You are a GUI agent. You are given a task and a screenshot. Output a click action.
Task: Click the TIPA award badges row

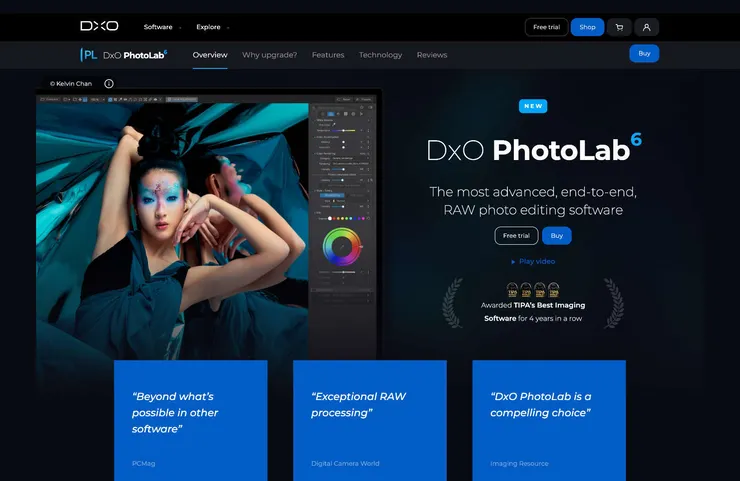[x=533, y=289]
